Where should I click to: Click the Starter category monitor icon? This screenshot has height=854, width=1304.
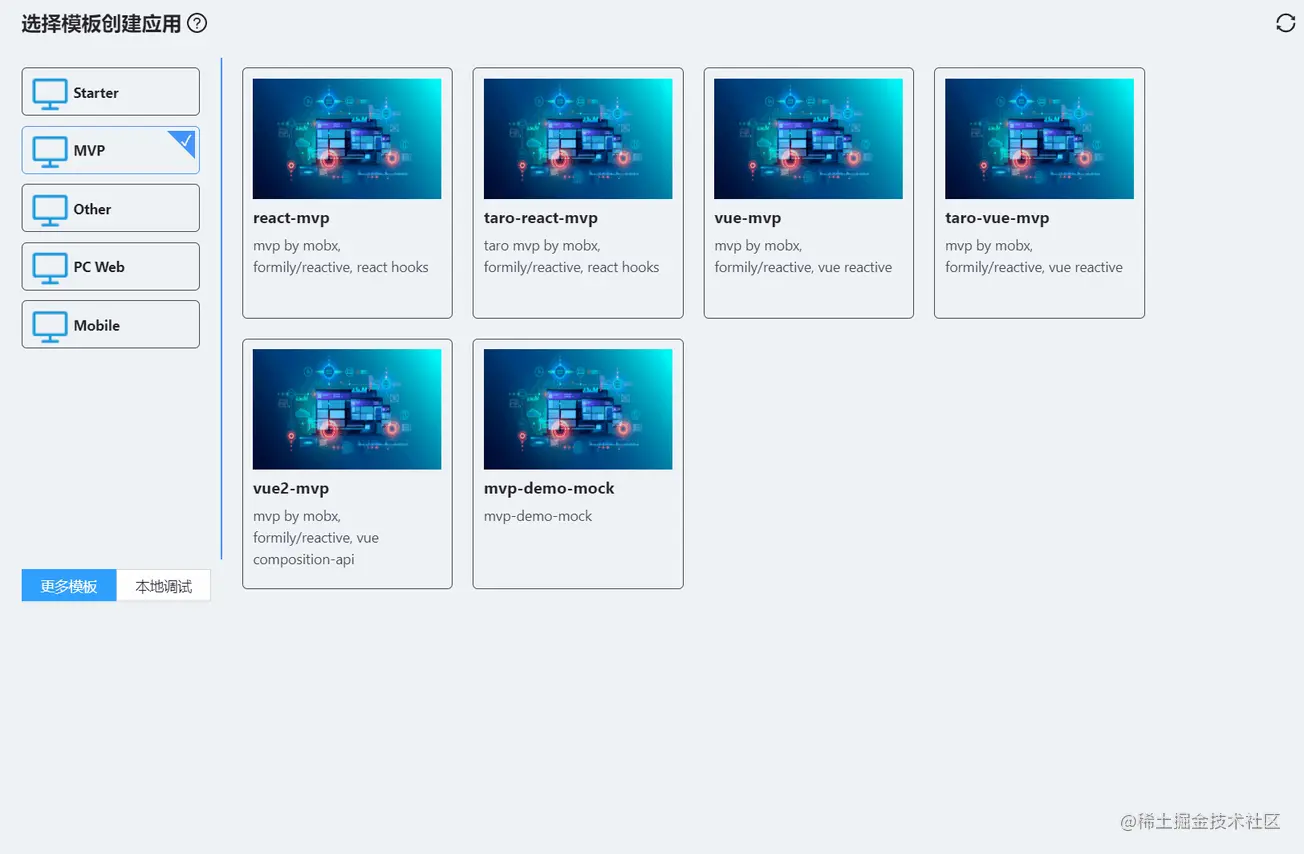(x=49, y=93)
